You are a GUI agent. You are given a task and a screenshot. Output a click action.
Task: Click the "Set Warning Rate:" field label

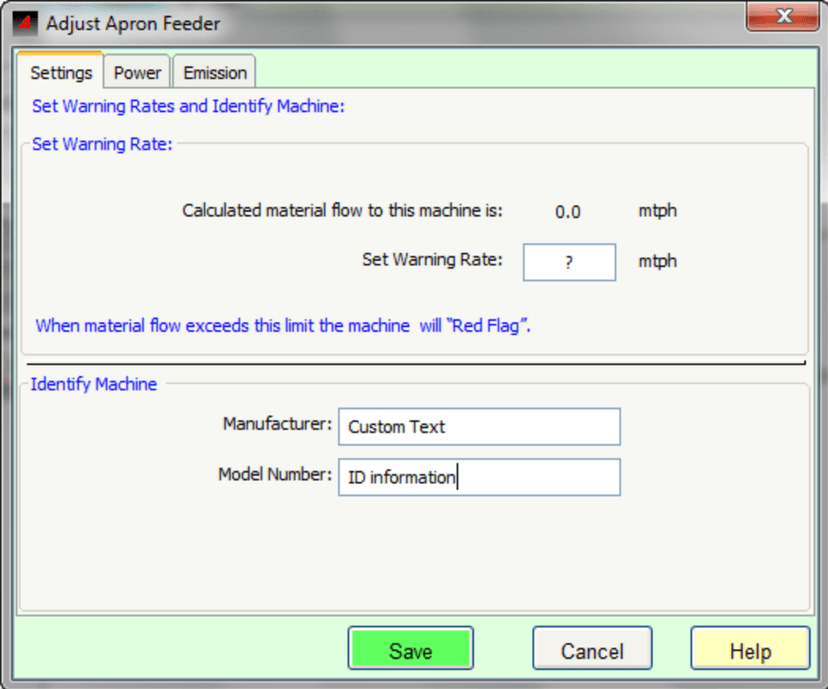(x=432, y=260)
